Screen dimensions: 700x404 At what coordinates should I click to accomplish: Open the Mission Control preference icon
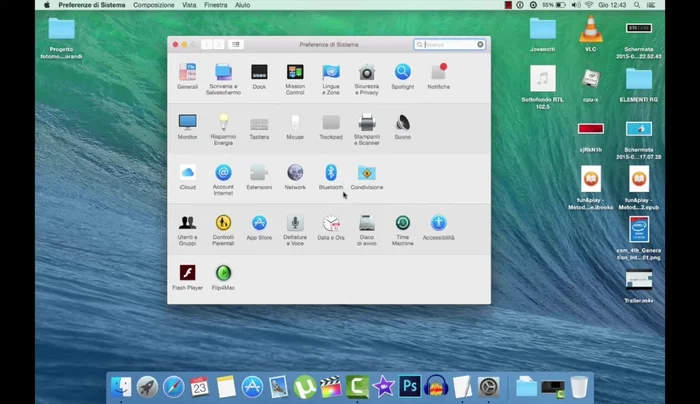(x=295, y=73)
